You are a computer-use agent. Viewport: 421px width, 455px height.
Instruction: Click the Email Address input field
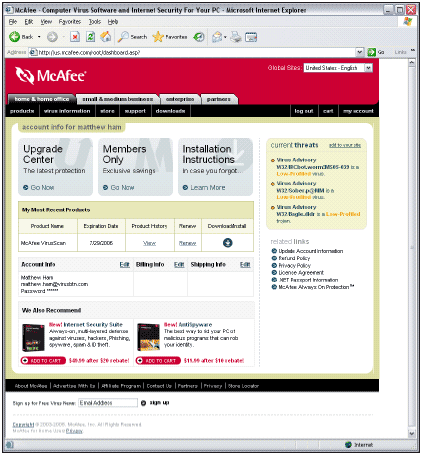point(108,403)
